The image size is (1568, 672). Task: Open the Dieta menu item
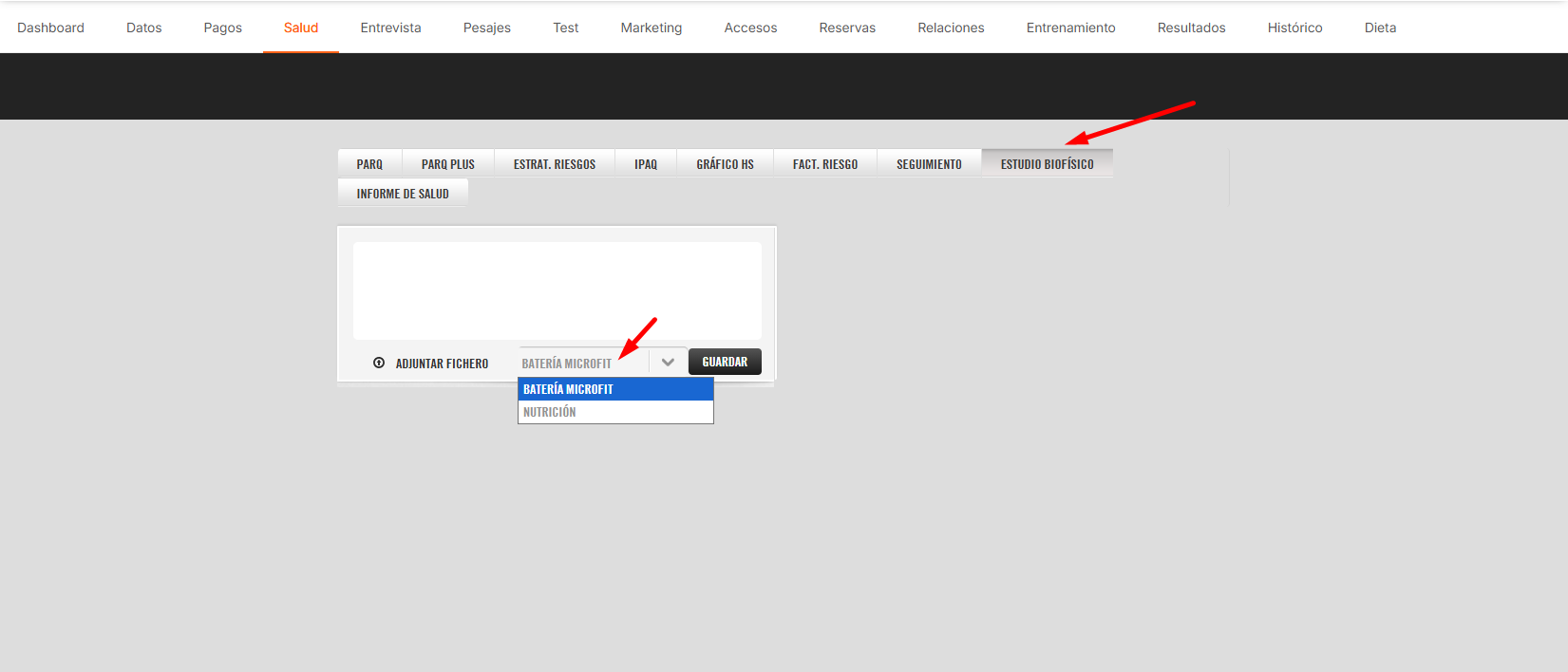tap(1380, 28)
